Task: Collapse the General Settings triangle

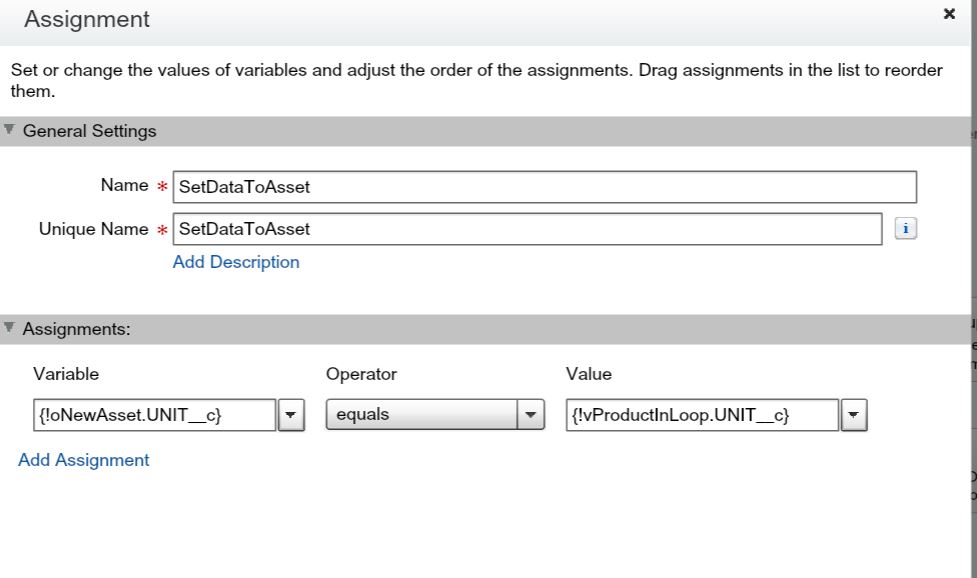Action: coord(9,130)
